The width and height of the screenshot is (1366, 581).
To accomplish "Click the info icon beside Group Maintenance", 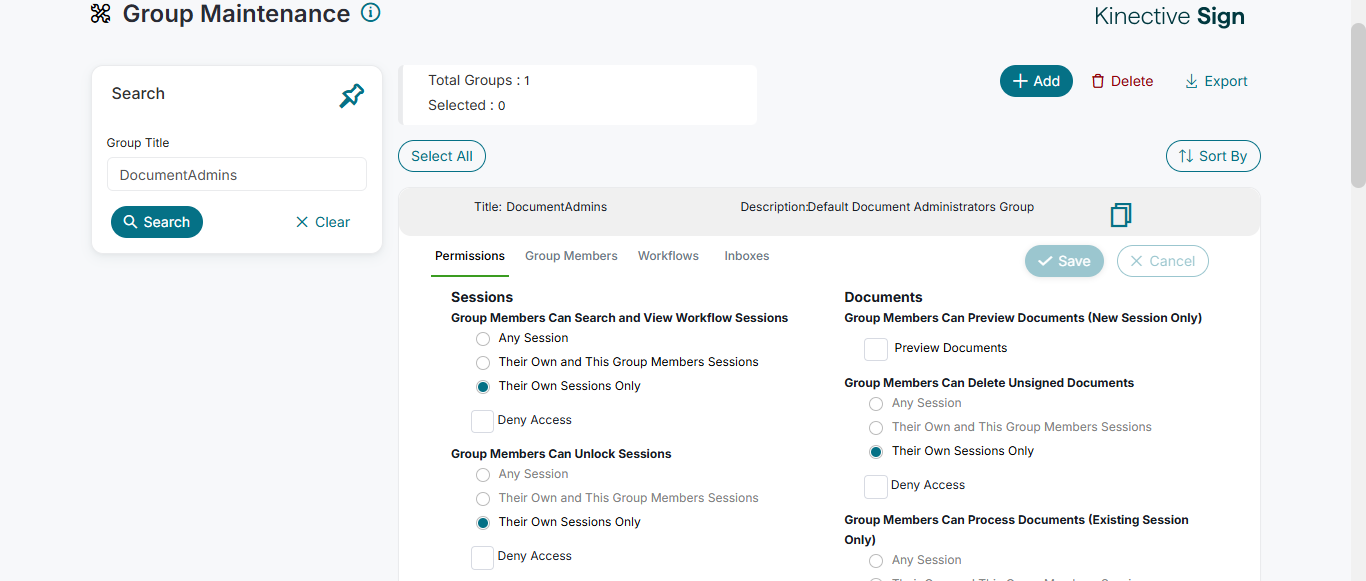I will tap(371, 13).
